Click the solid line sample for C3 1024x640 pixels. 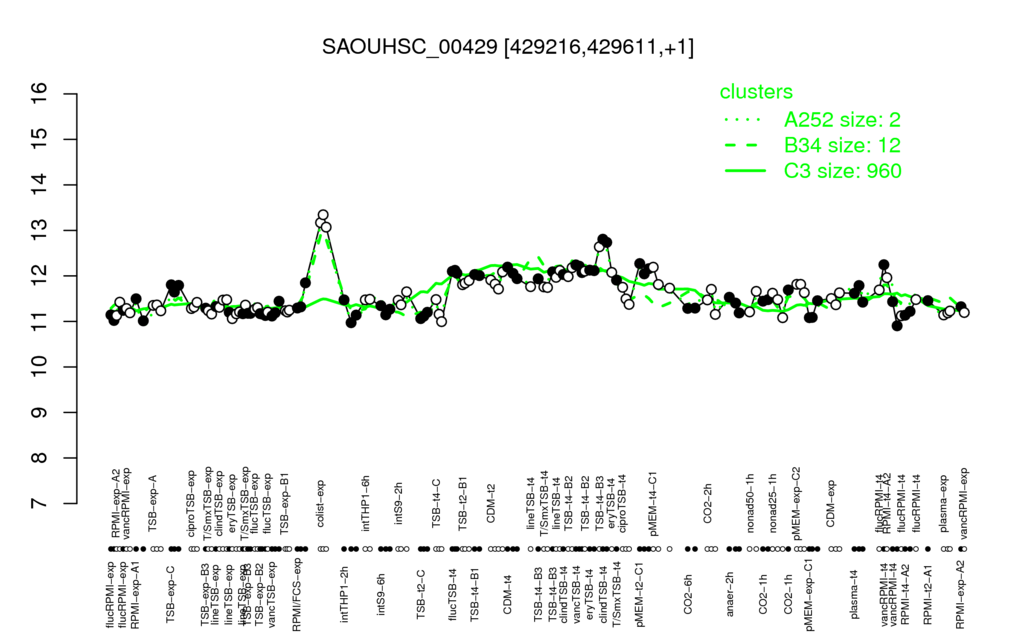[745, 171]
